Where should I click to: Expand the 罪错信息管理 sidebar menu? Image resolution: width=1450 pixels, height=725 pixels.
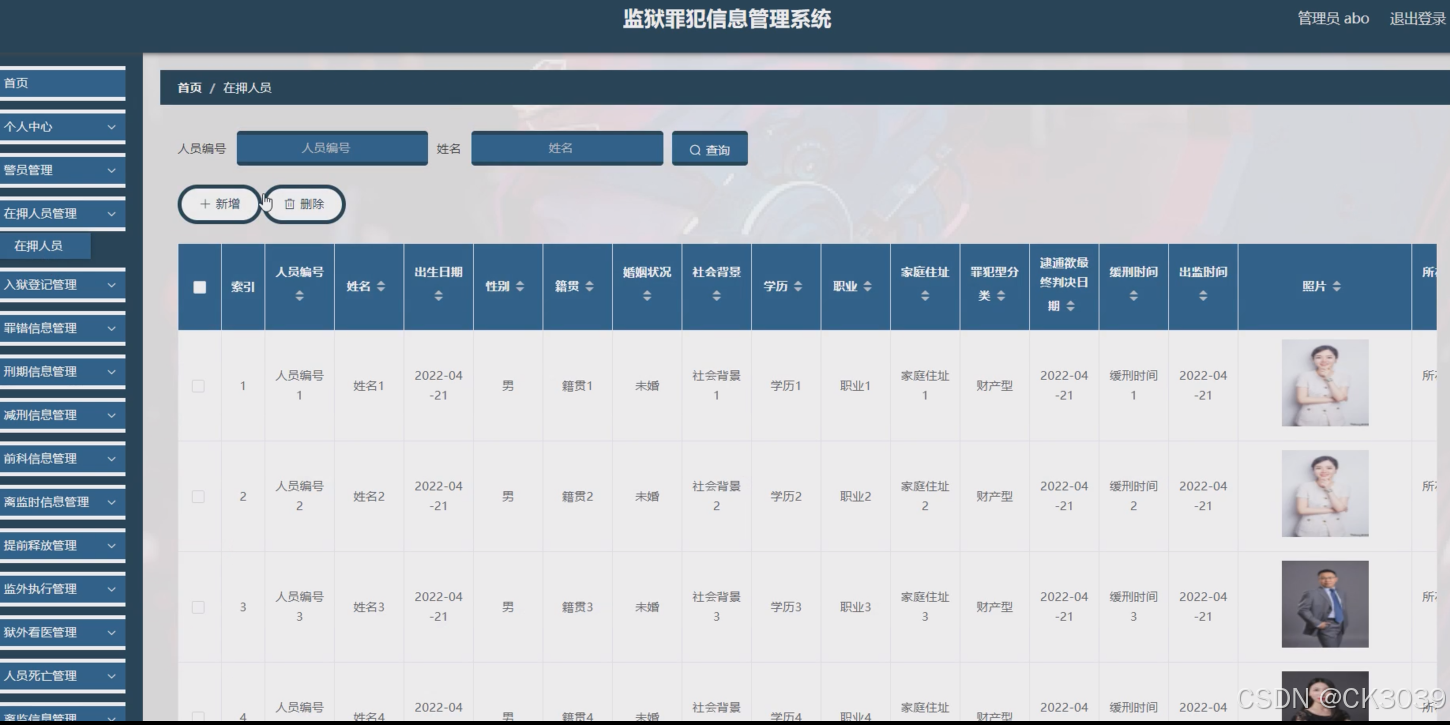click(62, 328)
